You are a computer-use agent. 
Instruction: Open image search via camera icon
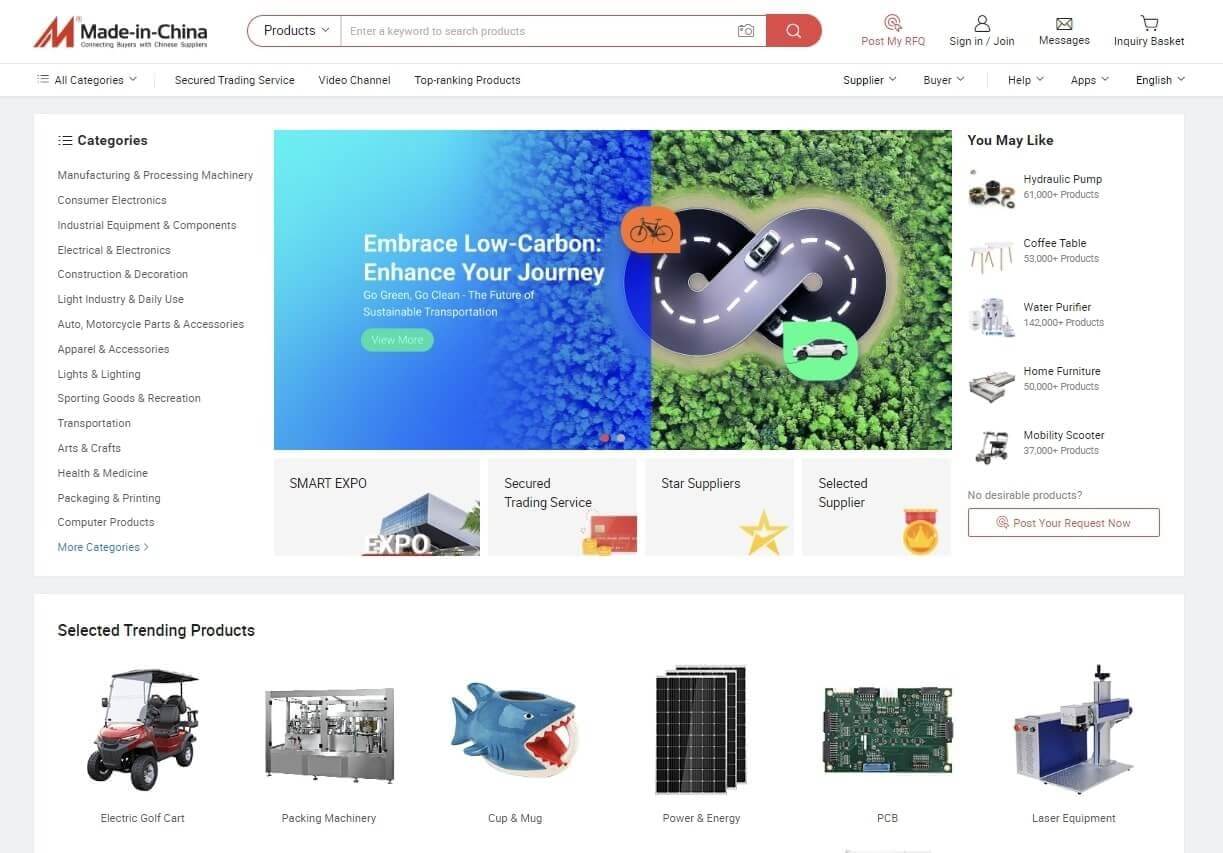coord(746,31)
